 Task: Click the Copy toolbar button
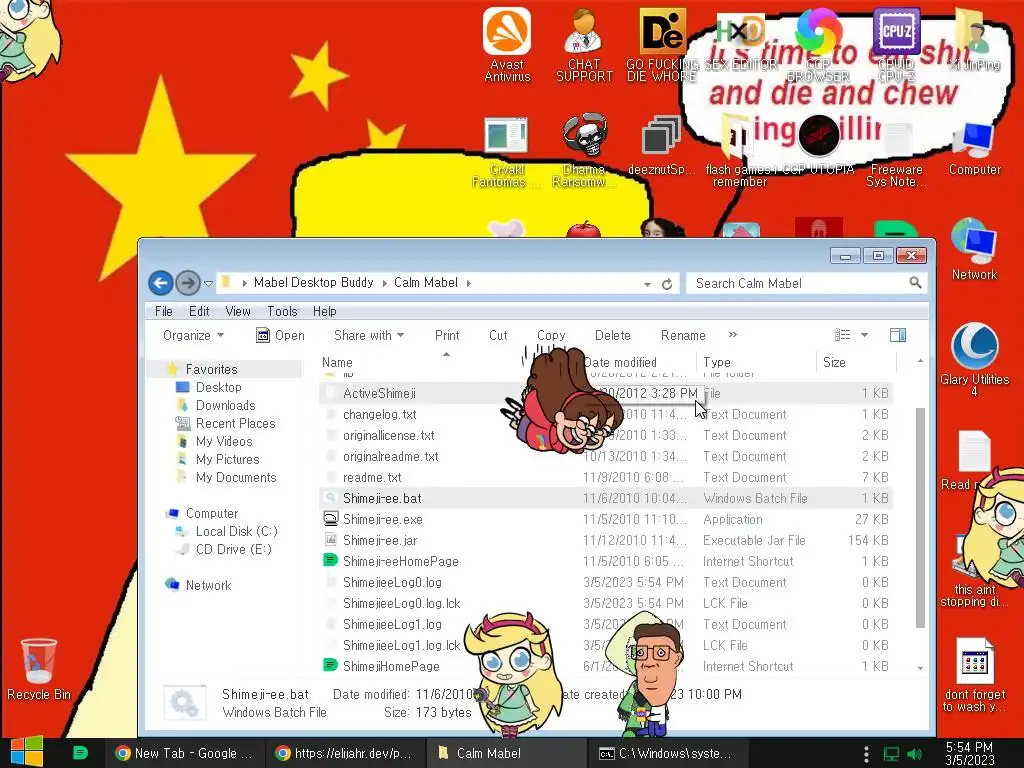click(551, 335)
